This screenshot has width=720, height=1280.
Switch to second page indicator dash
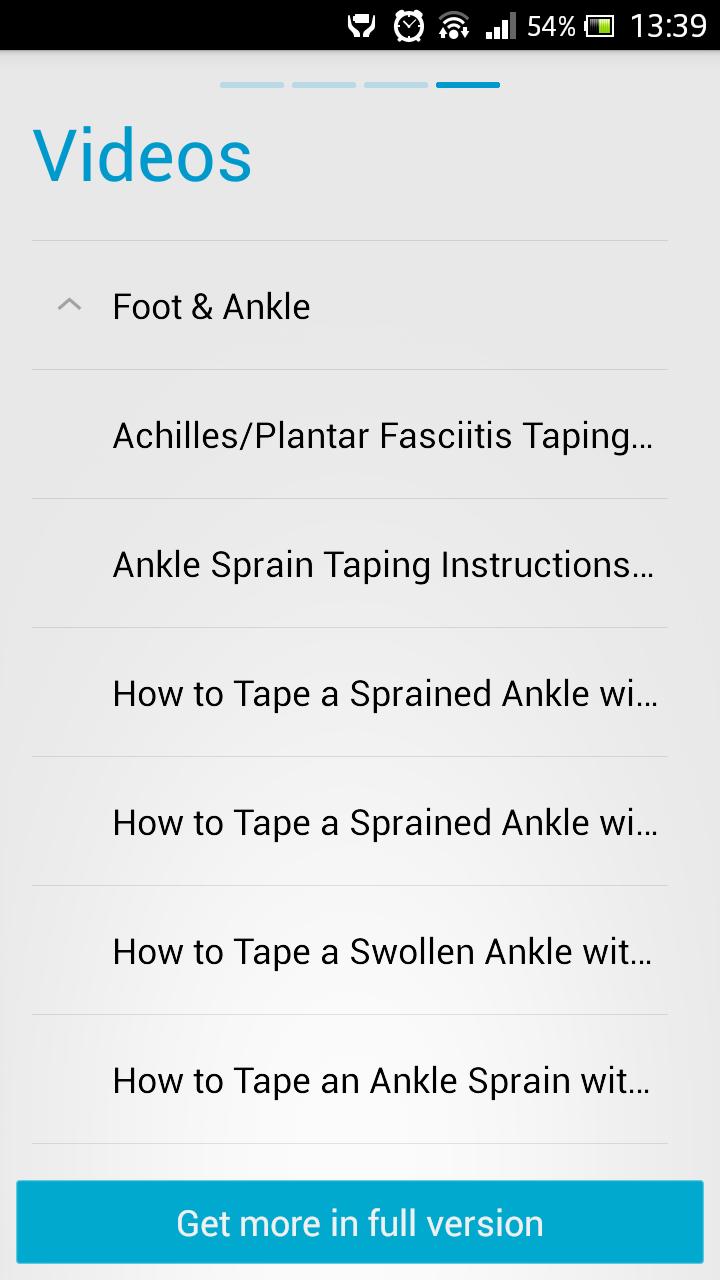pyautogui.click(x=324, y=85)
